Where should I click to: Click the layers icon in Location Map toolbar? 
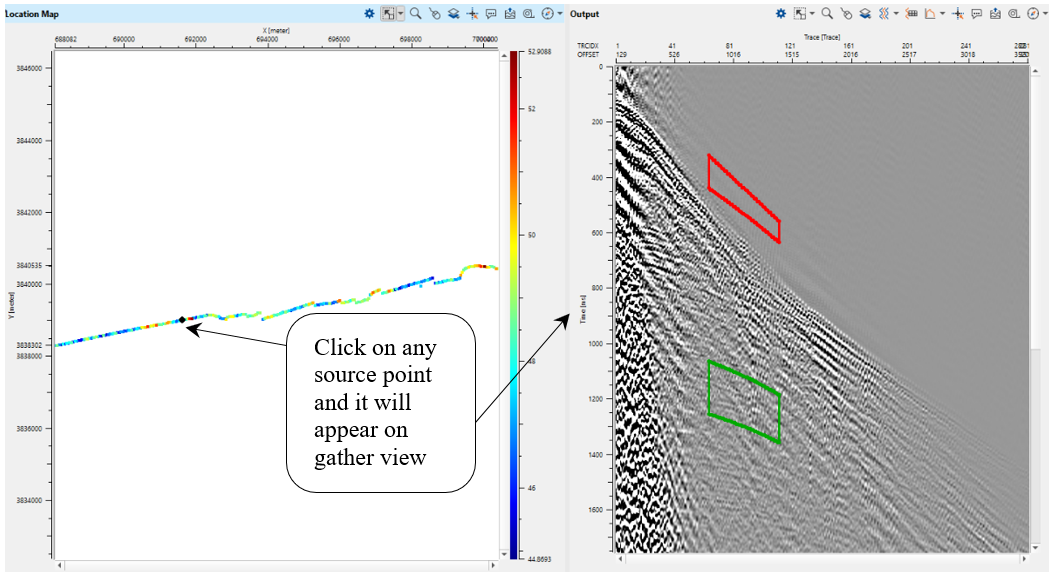[453, 14]
